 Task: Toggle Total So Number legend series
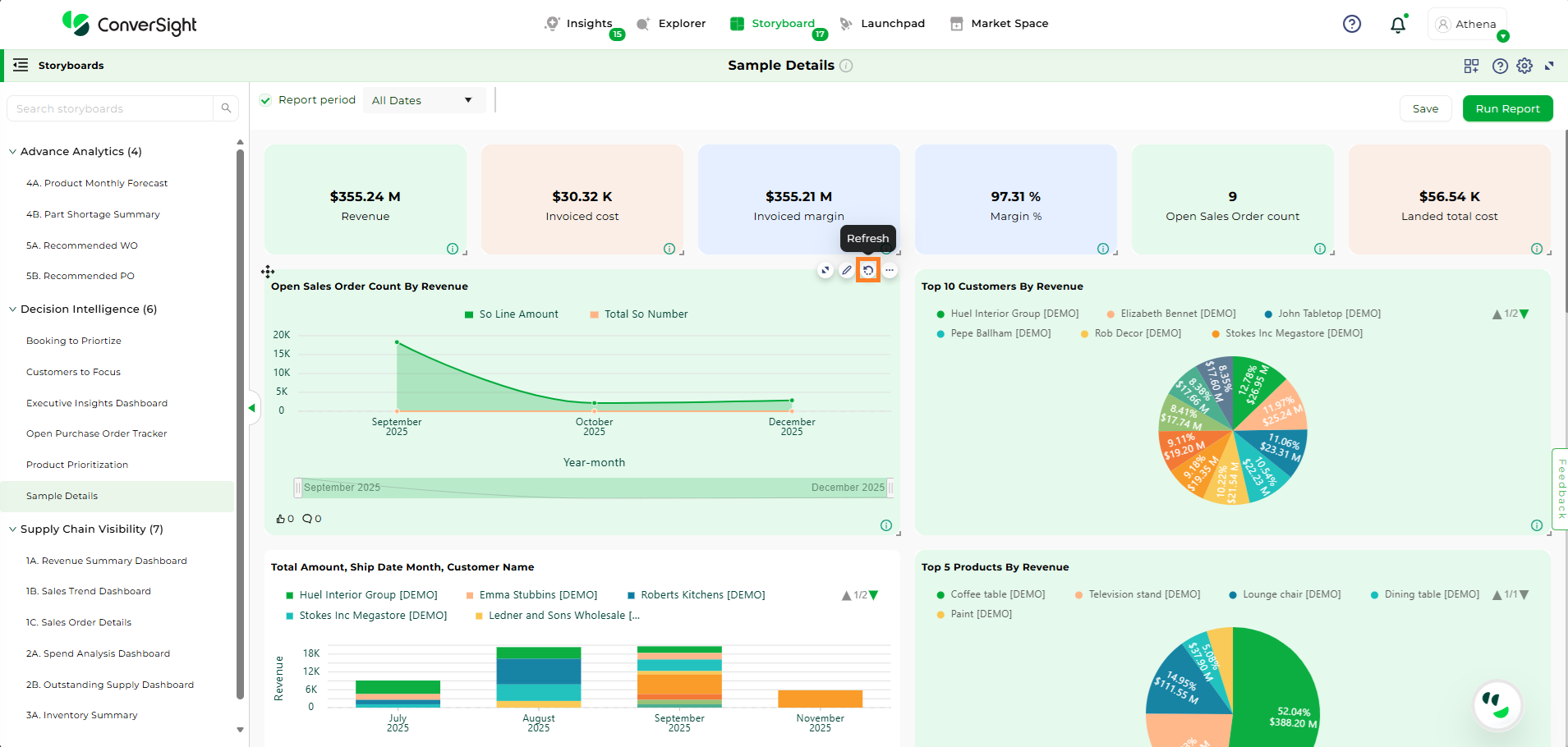[x=639, y=314]
